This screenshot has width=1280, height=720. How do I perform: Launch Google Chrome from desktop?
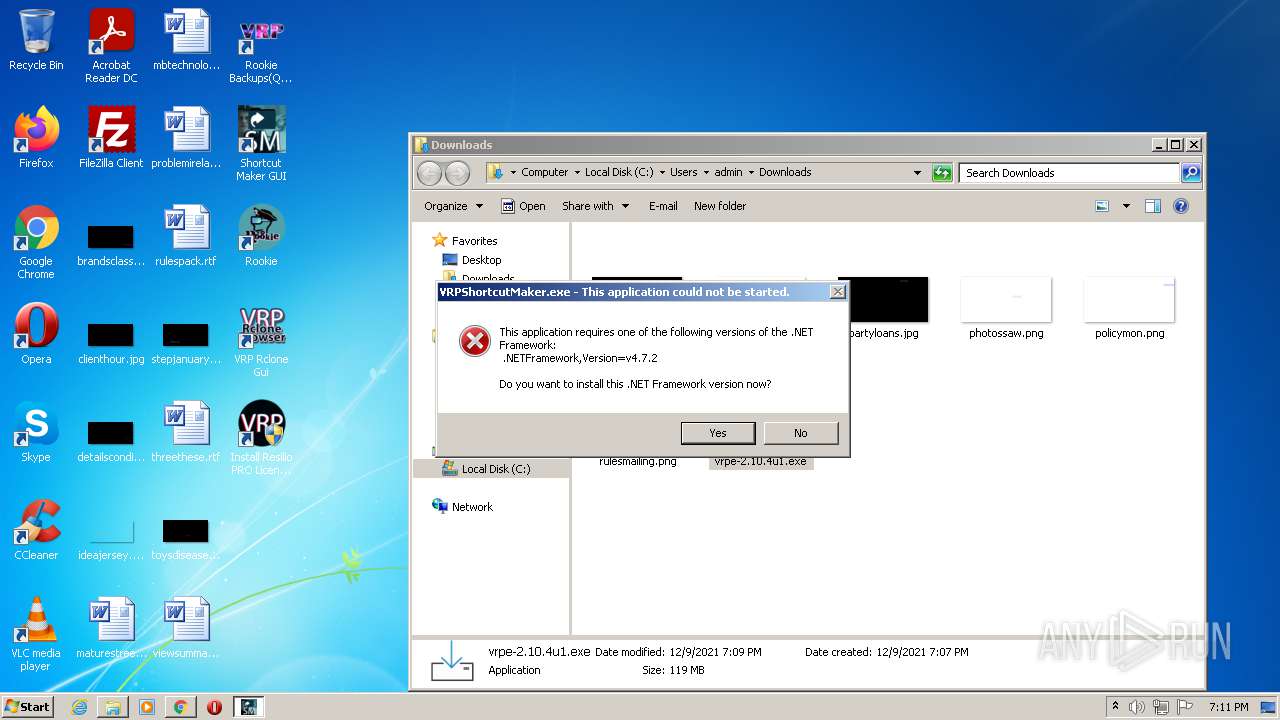pyautogui.click(x=36, y=243)
